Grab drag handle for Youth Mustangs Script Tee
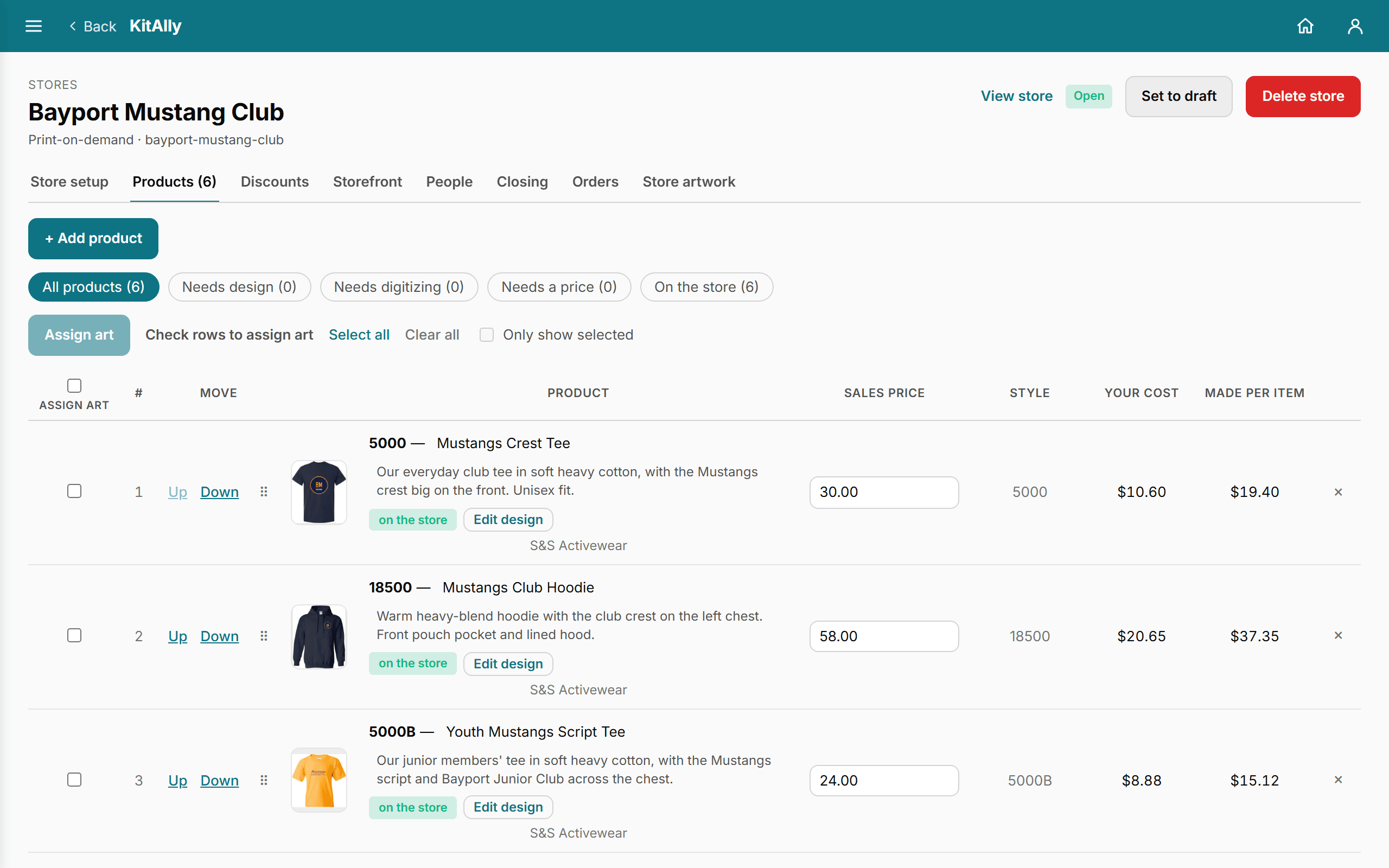1389x868 pixels. [264, 780]
